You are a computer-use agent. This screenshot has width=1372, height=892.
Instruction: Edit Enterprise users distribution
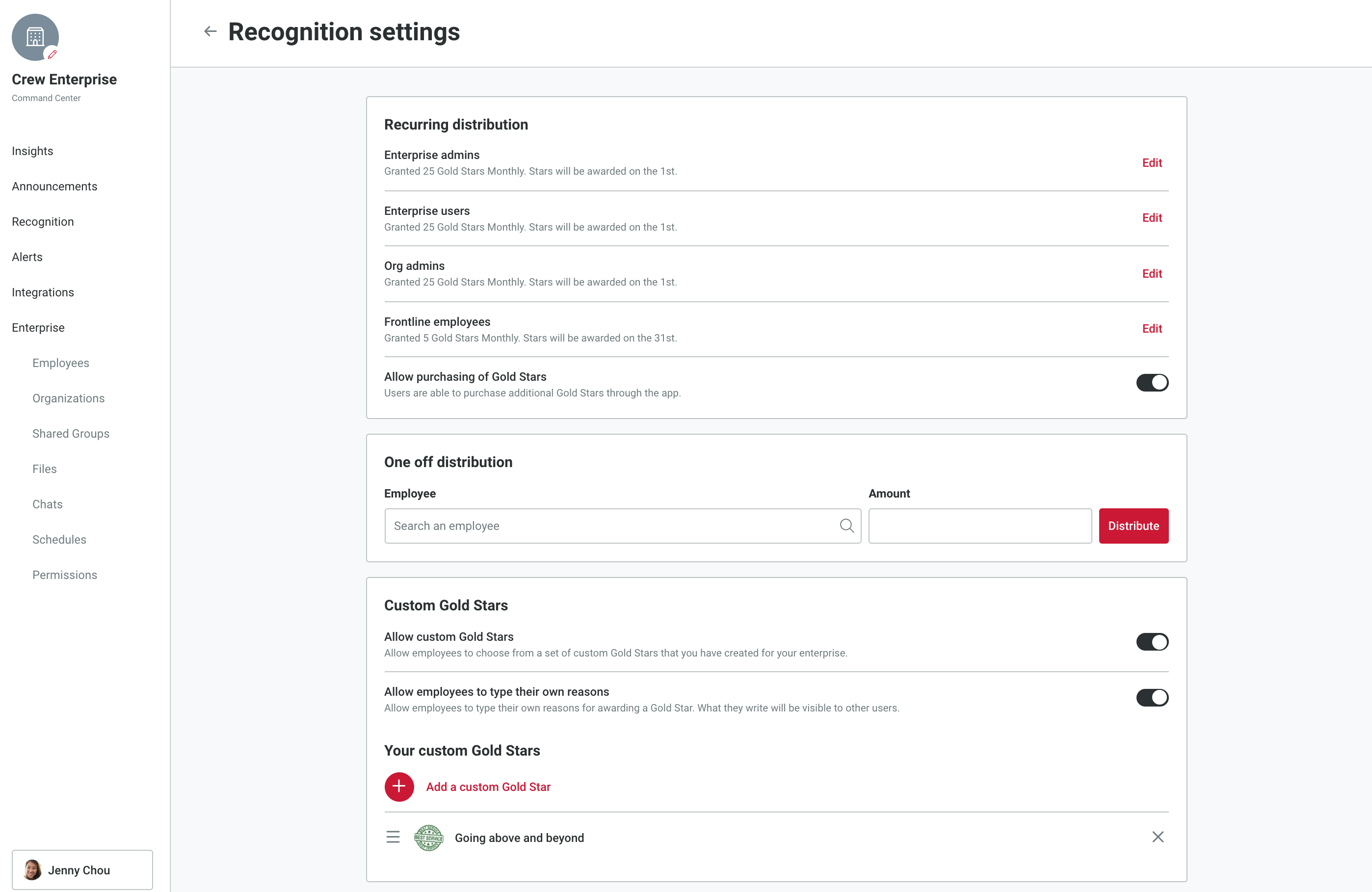(x=1152, y=218)
